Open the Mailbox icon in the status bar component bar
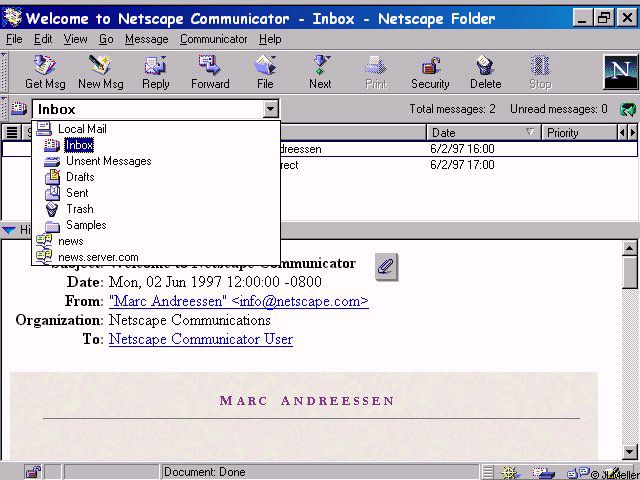The height and width of the screenshot is (480, 640). [x=543, y=472]
